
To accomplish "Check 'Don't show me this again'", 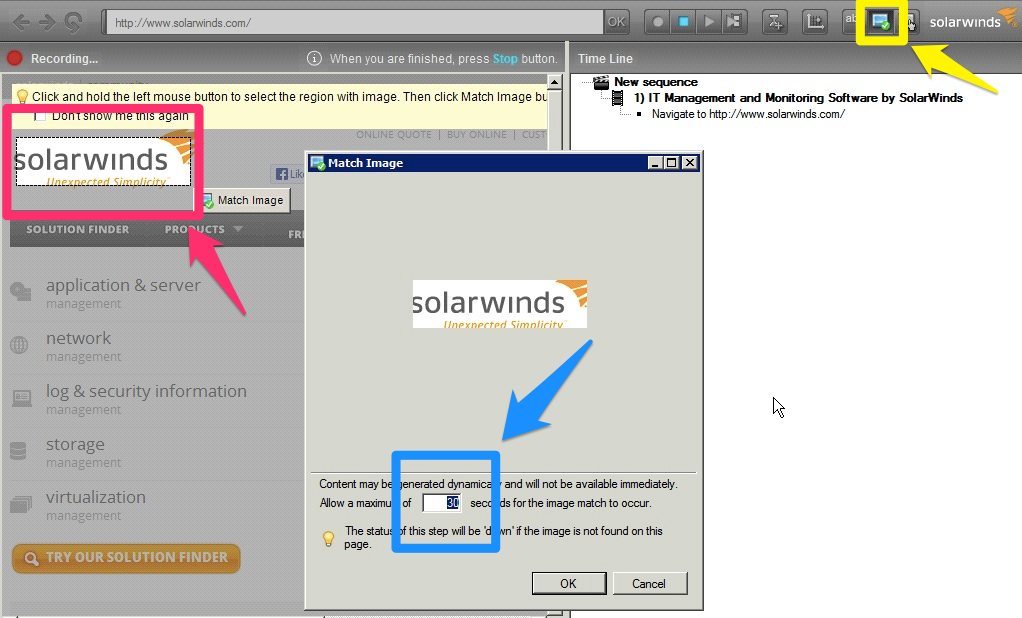I will [x=40, y=116].
